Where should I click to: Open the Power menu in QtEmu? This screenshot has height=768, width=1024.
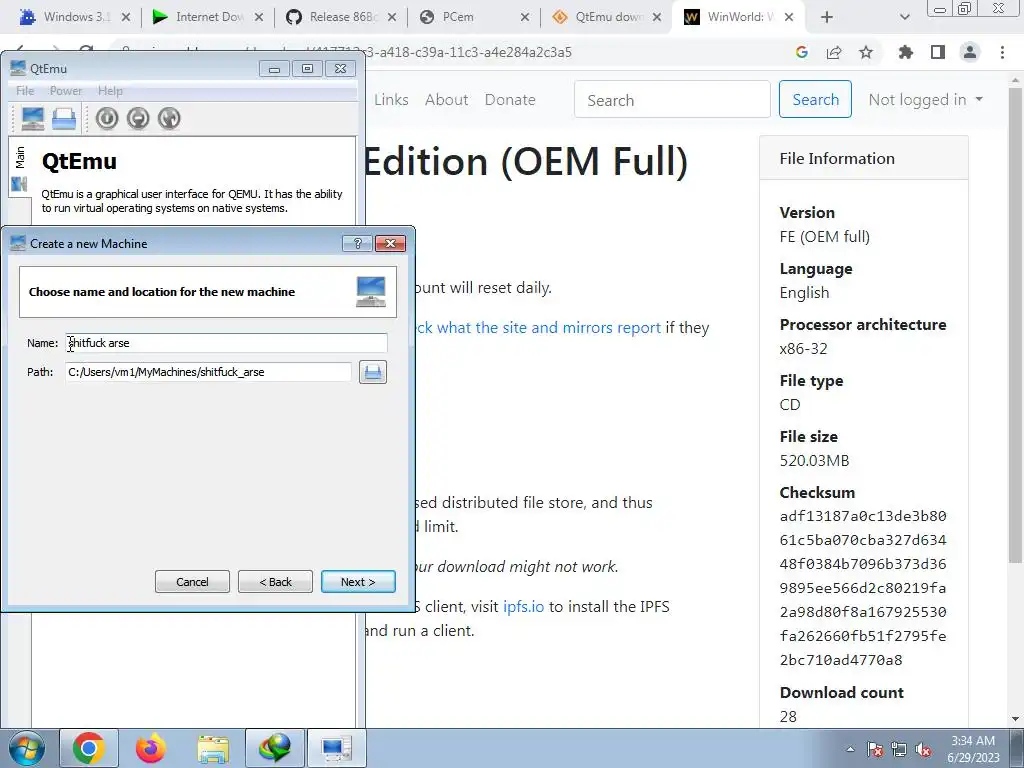click(x=66, y=91)
